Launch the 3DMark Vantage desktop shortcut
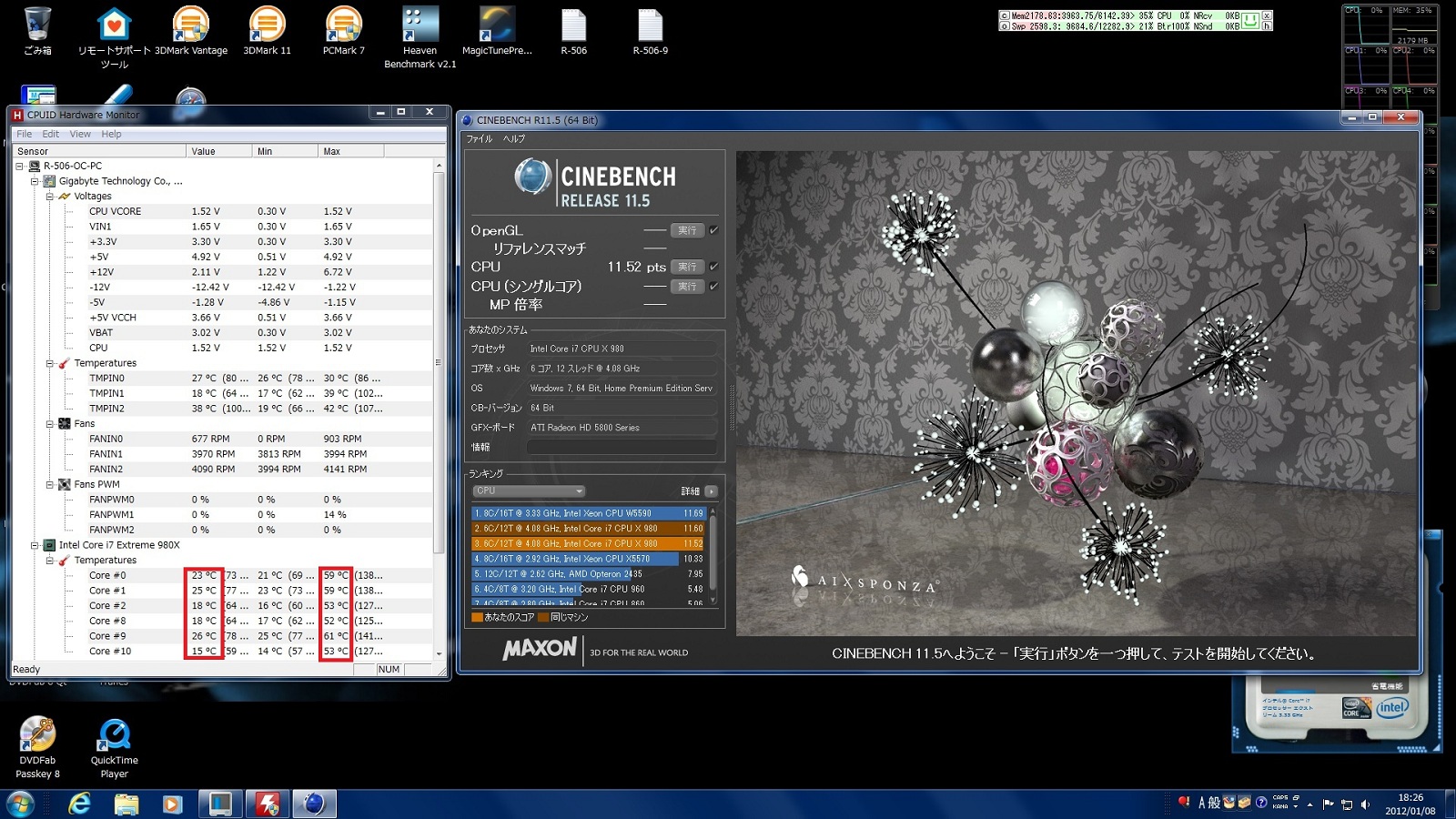This screenshot has width=1456, height=819. click(x=191, y=31)
